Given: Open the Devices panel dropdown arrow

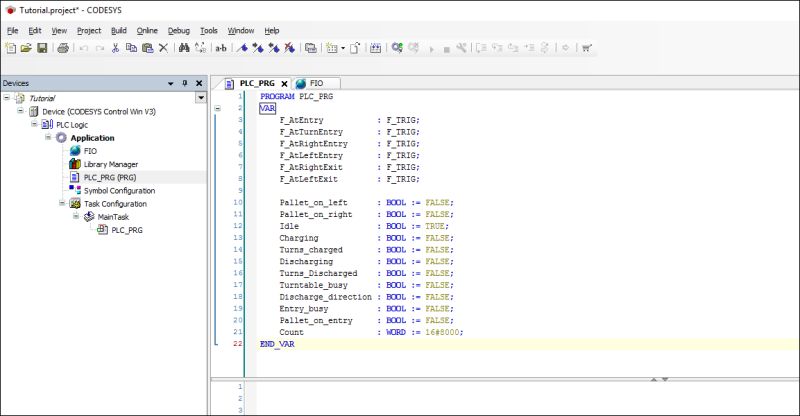Looking at the screenshot, I should pos(170,83).
